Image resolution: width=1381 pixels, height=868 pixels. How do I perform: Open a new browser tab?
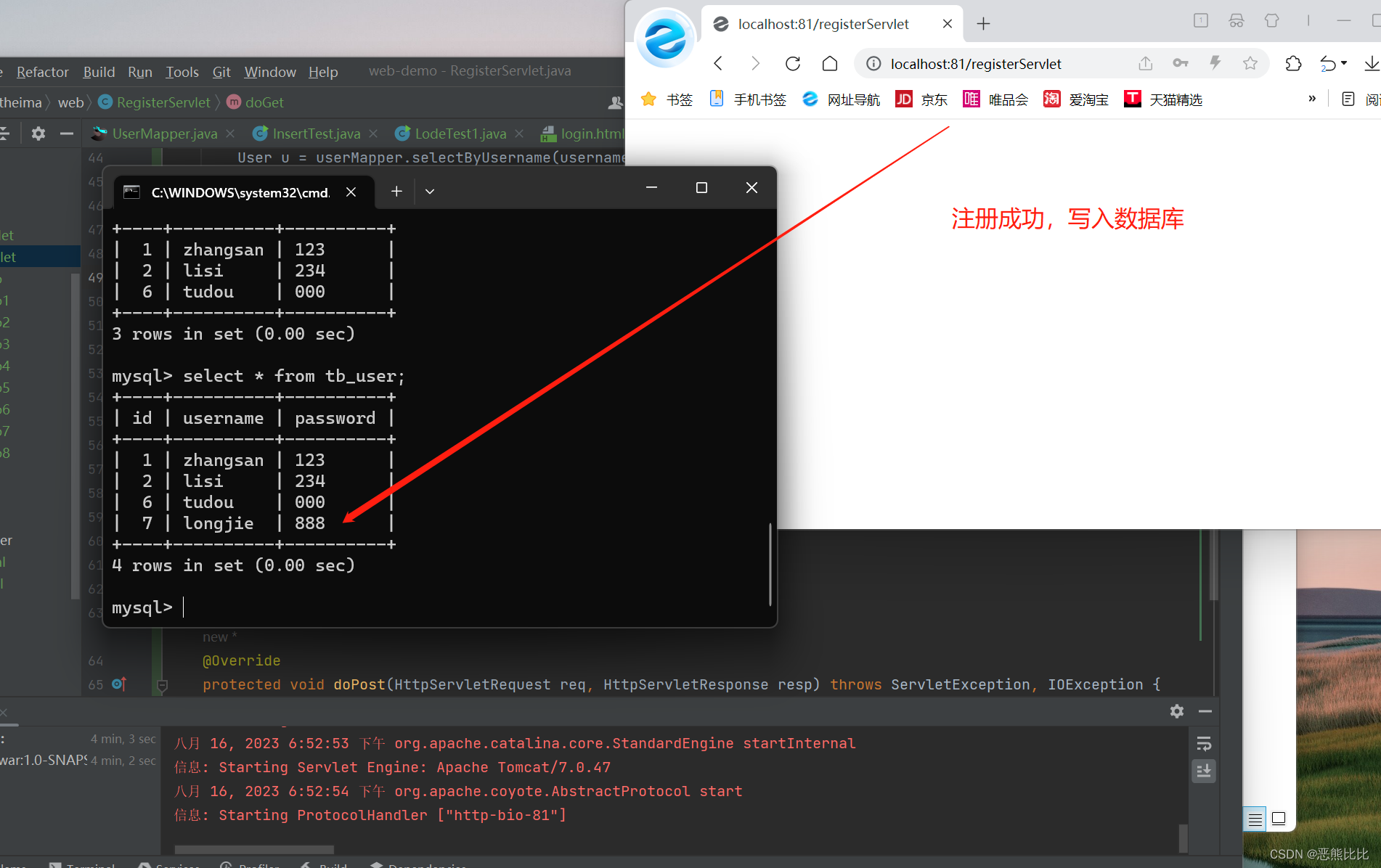(983, 24)
